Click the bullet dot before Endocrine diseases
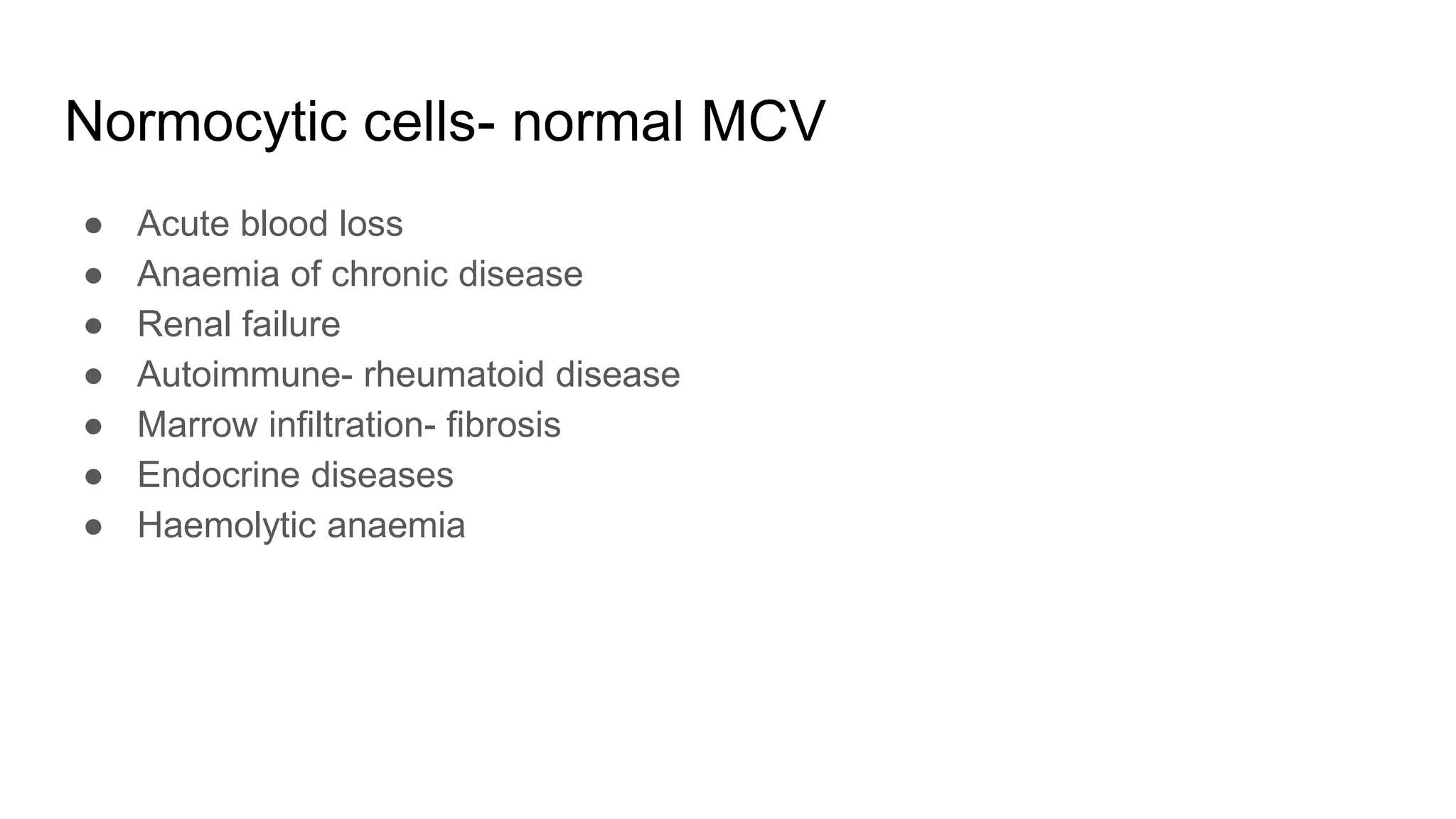The width and height of the screenshot is (1456, 819). pos(93,477)
